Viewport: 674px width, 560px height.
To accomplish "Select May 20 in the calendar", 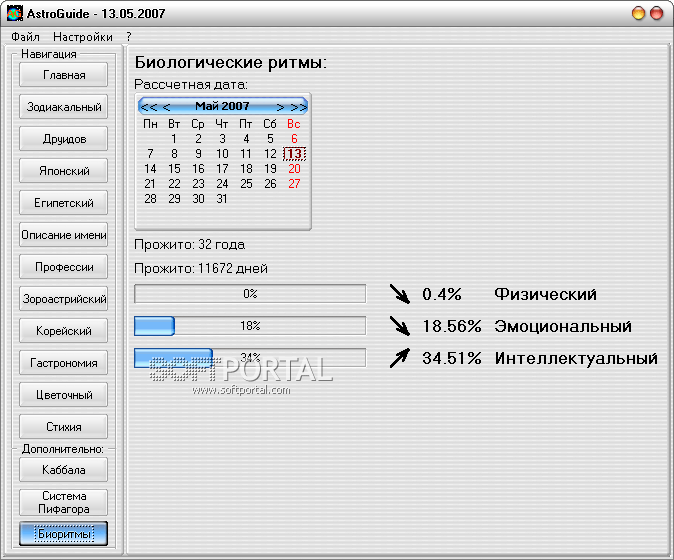I will click(x=294, y=169).
